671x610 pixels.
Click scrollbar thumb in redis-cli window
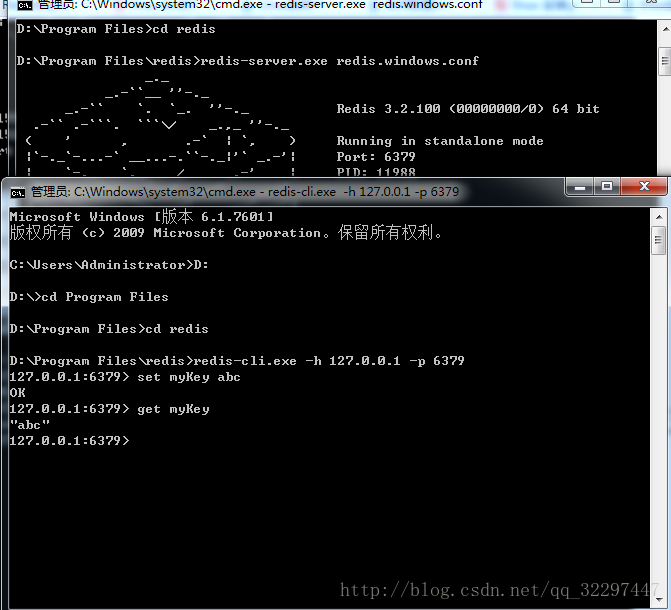pyautogui.click(x=659, y=241)
